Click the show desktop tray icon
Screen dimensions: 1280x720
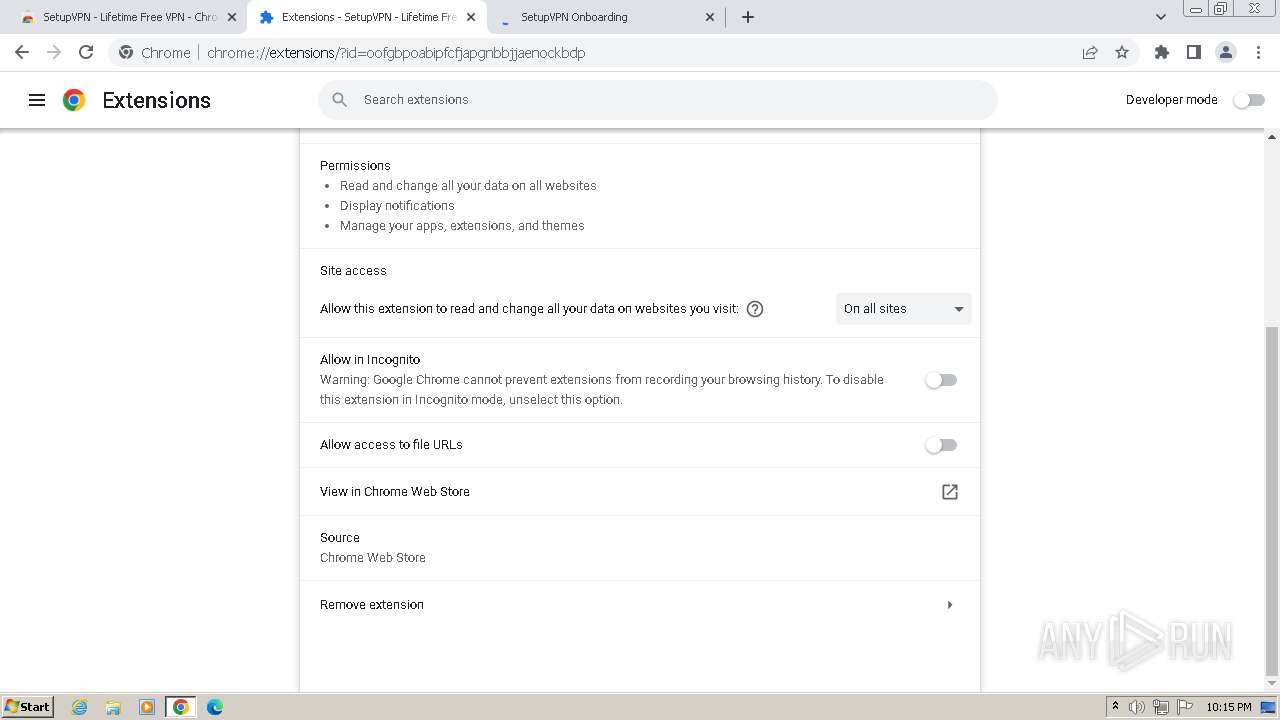[1268, 707]
